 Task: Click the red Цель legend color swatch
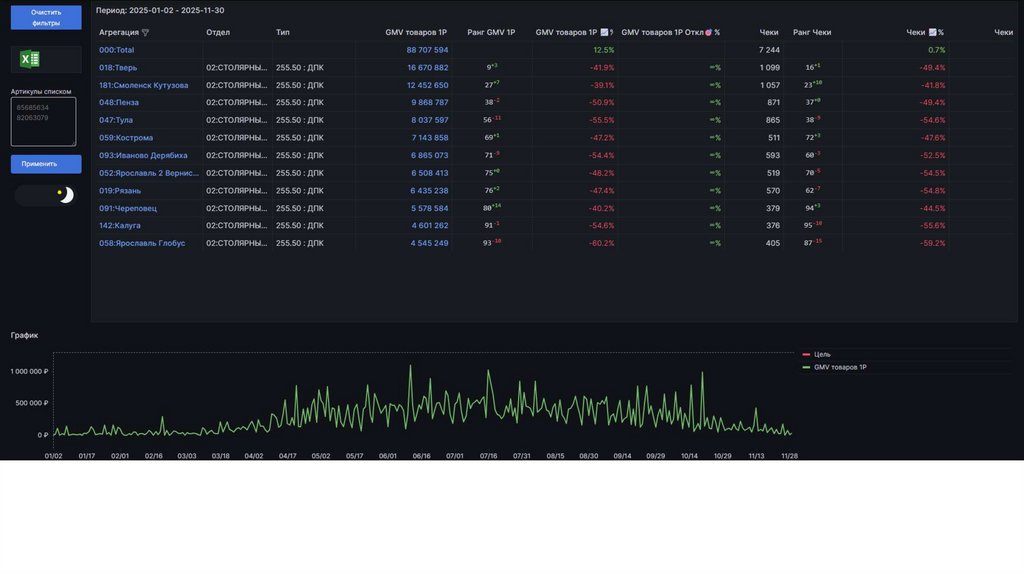pos(806,354)
